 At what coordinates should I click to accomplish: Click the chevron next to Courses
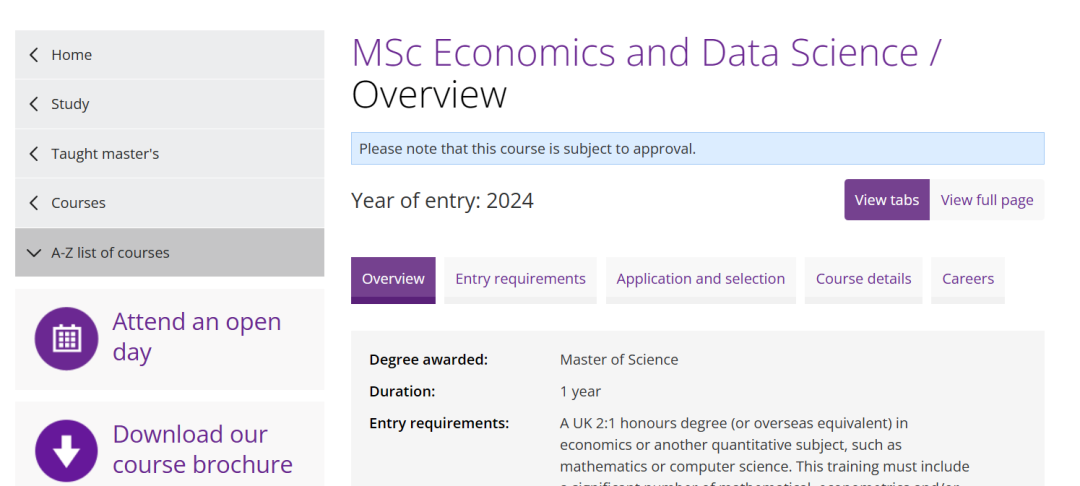click(x=34, y=203)
